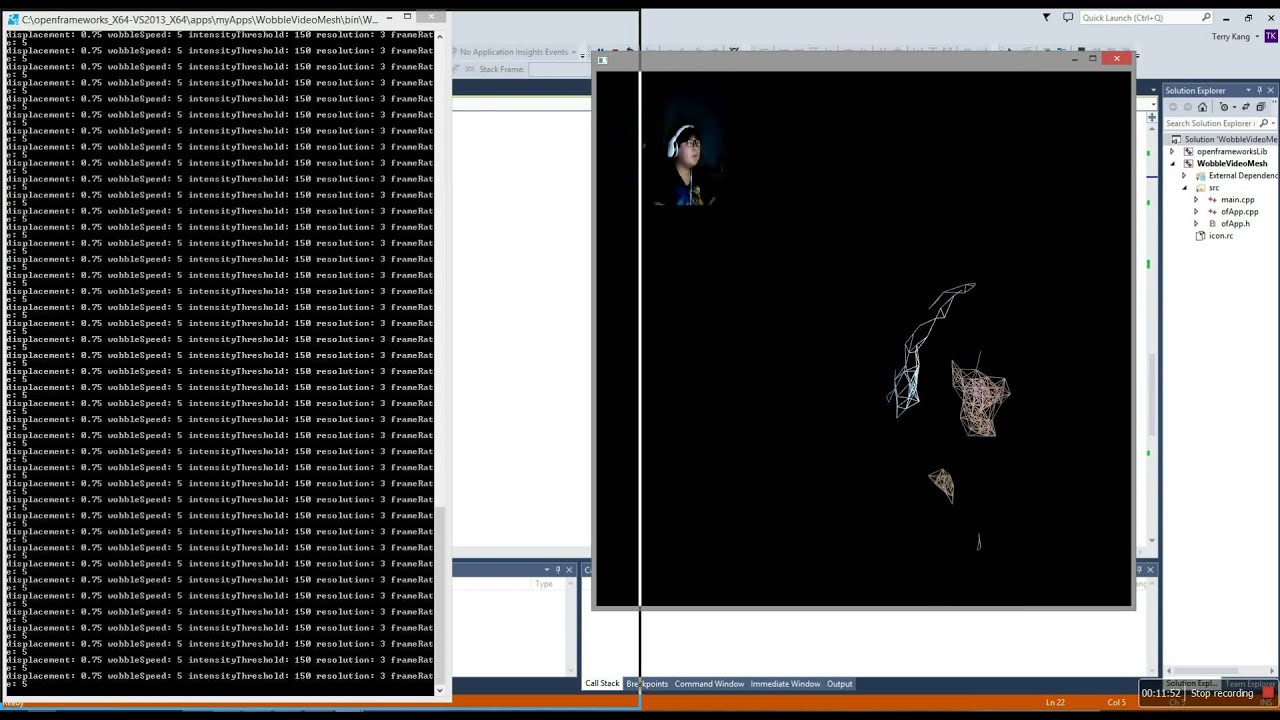1280x720 pixels.
Task: Switch to the Solution Explorer bottom tab
Action: (x=1190, y=684)
